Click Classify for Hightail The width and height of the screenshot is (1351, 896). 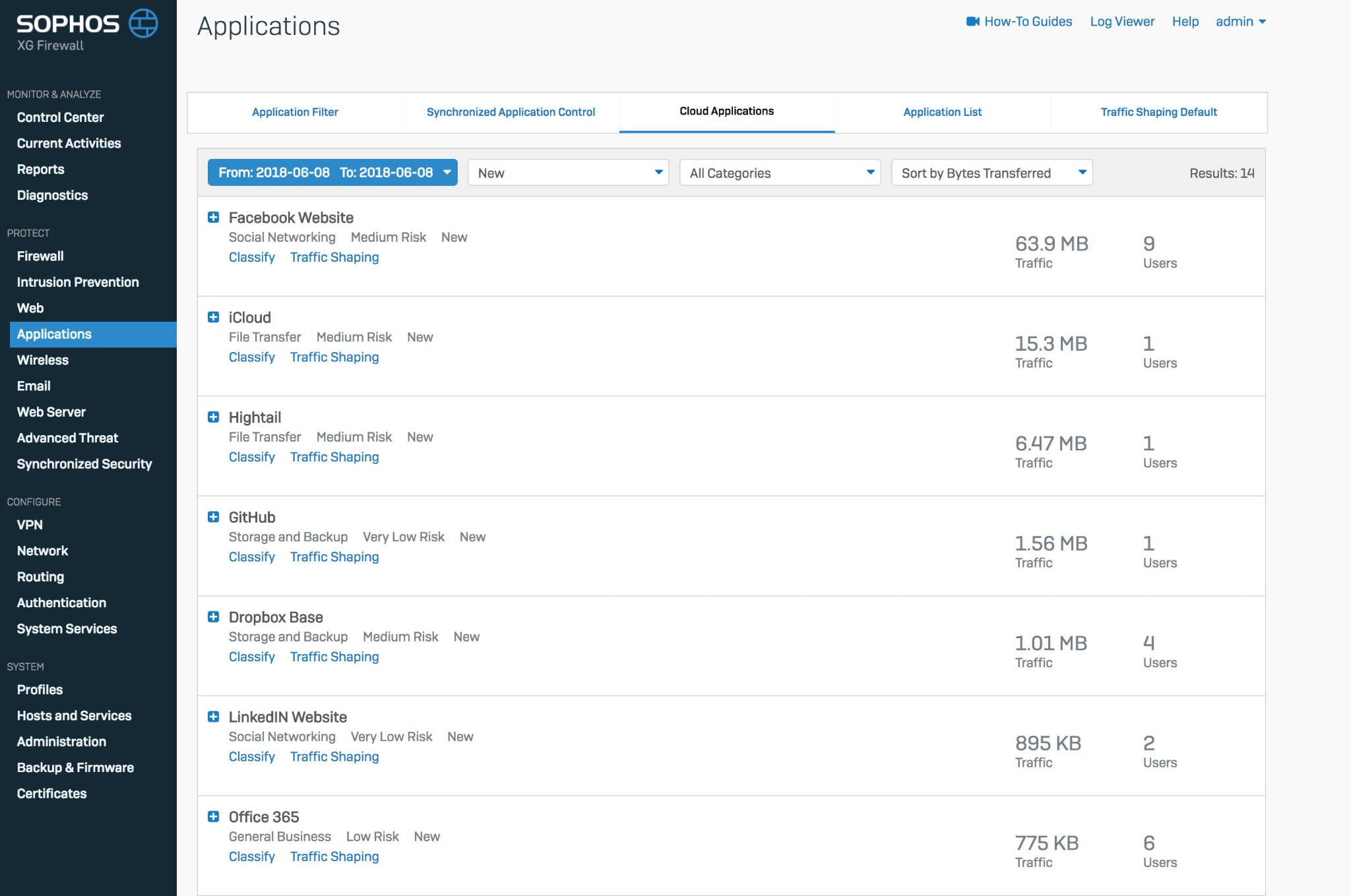[x=252, y=457]
